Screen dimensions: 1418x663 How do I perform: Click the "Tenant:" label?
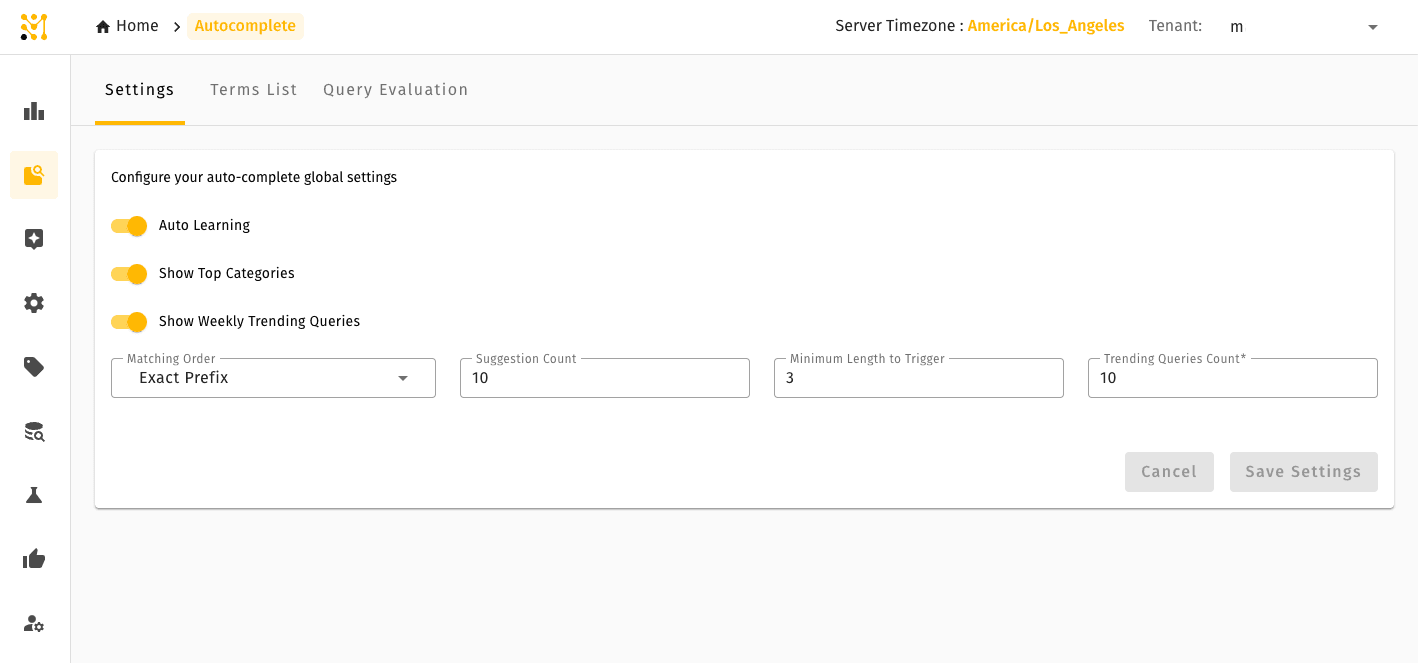click(1175, 26)
